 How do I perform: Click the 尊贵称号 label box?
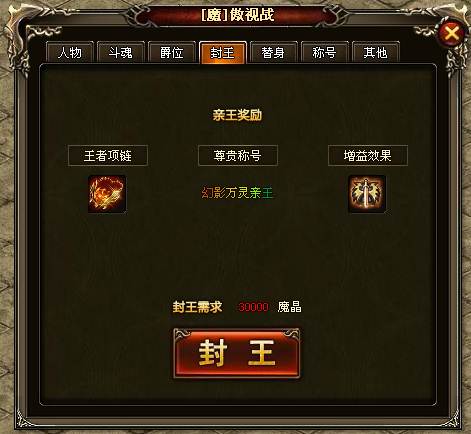238,155
